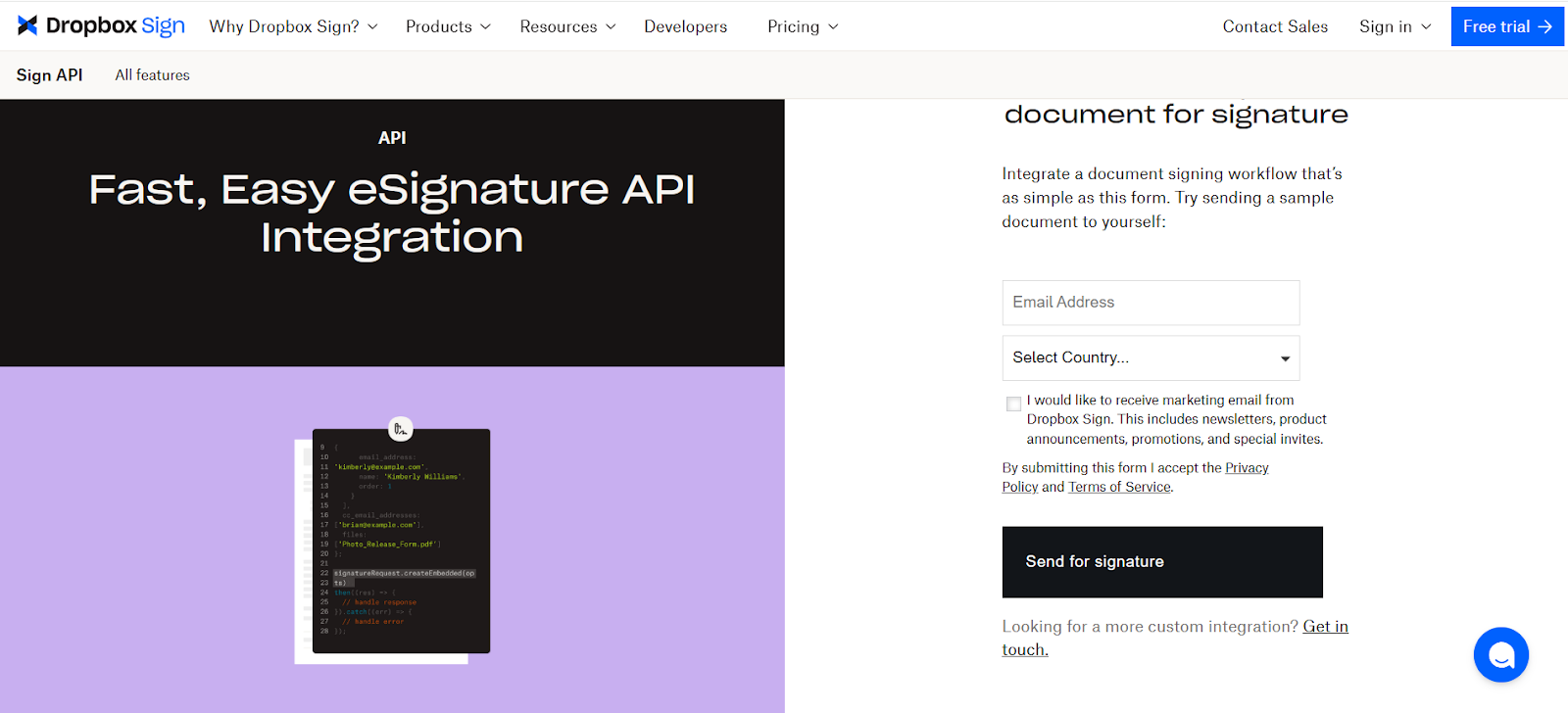
Task: Open Contact Sales link
Action: [1275, 26]
